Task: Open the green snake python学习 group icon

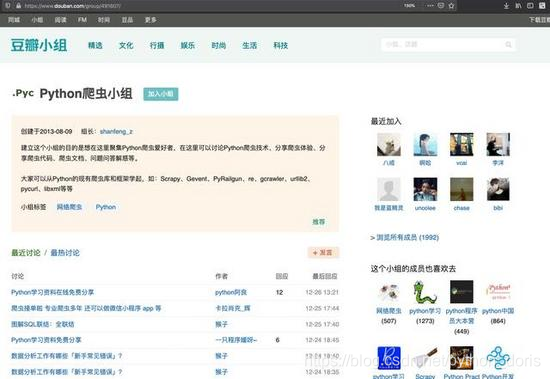Action: coord(425,292)
